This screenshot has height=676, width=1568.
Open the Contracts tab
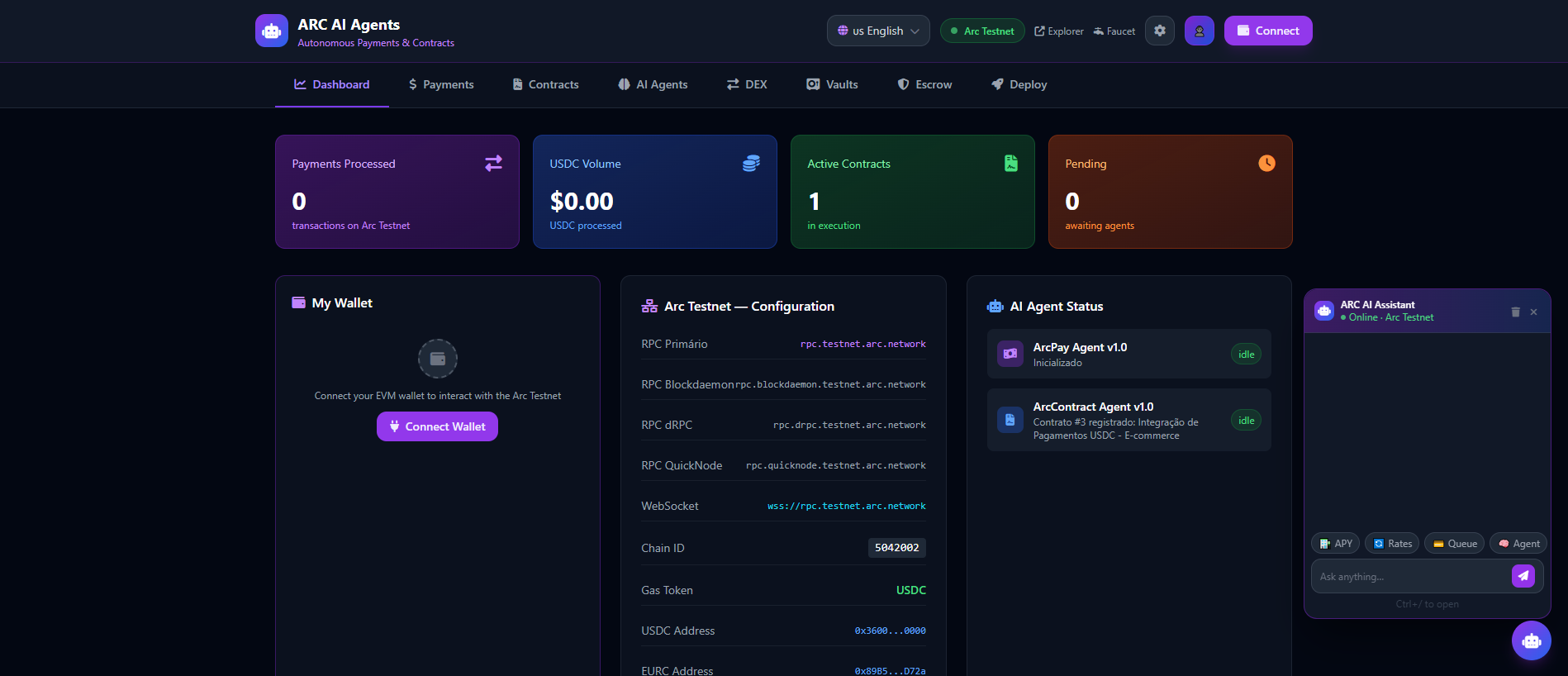click(x=545, y=84)
